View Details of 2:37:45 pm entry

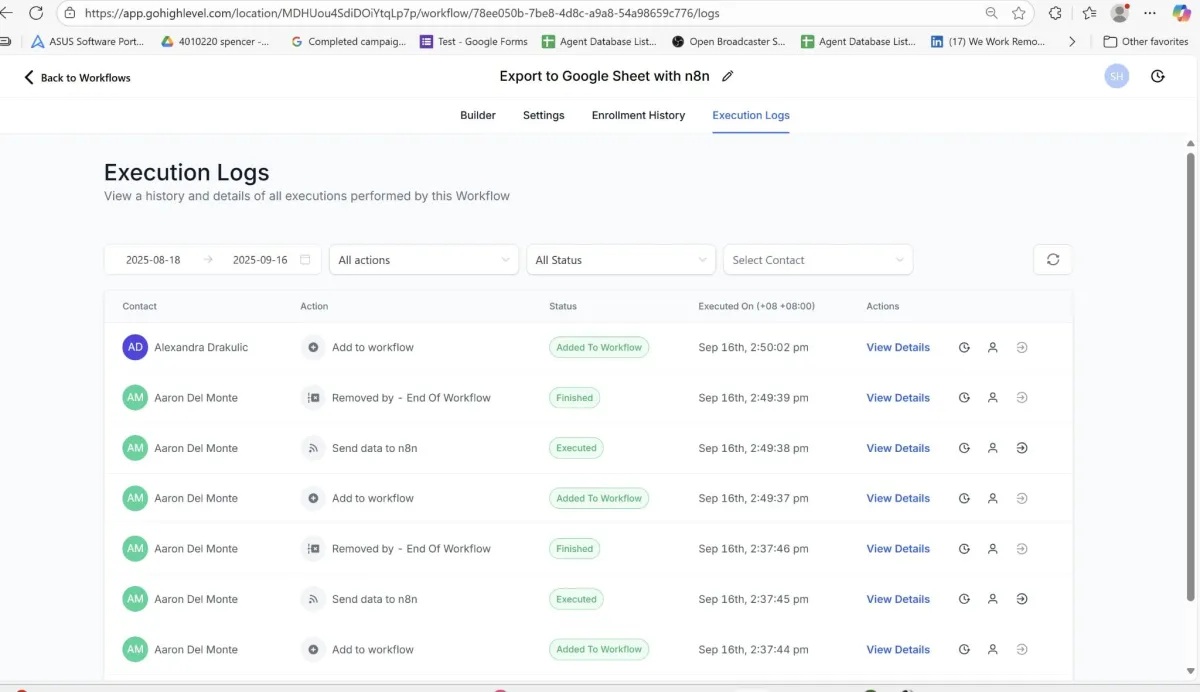pyautogui.click(x=898, y=599)
